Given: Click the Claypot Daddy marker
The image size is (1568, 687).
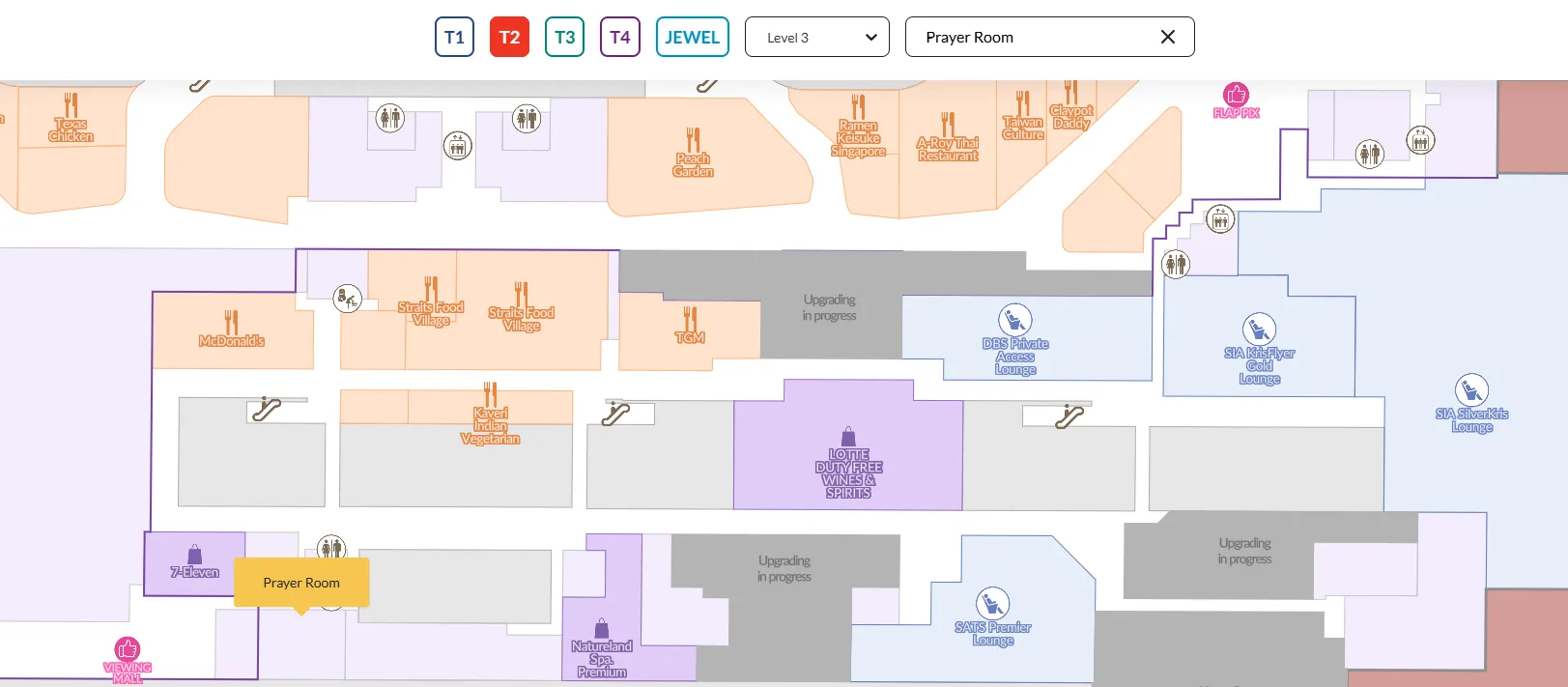Looking at the screenshot, I should pyautogui.click(x=1071, y=106).
